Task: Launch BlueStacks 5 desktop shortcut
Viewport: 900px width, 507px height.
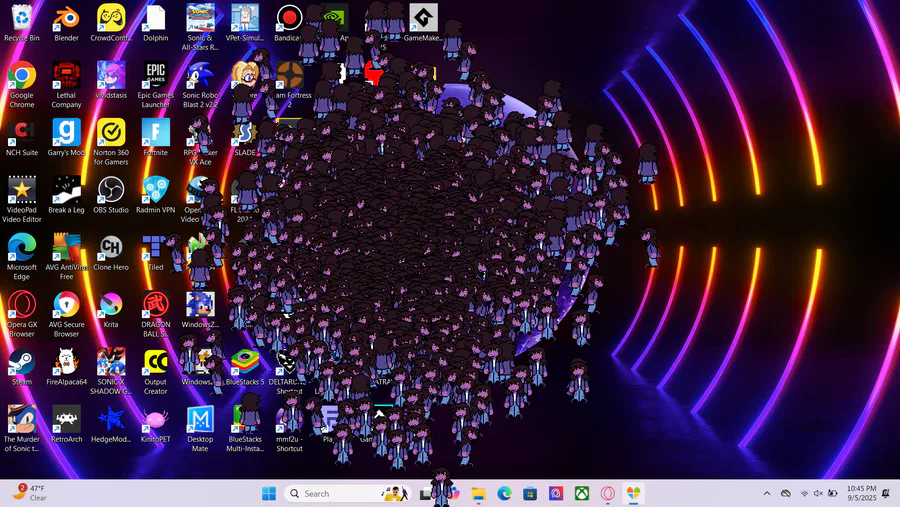Action: (245, 366)
